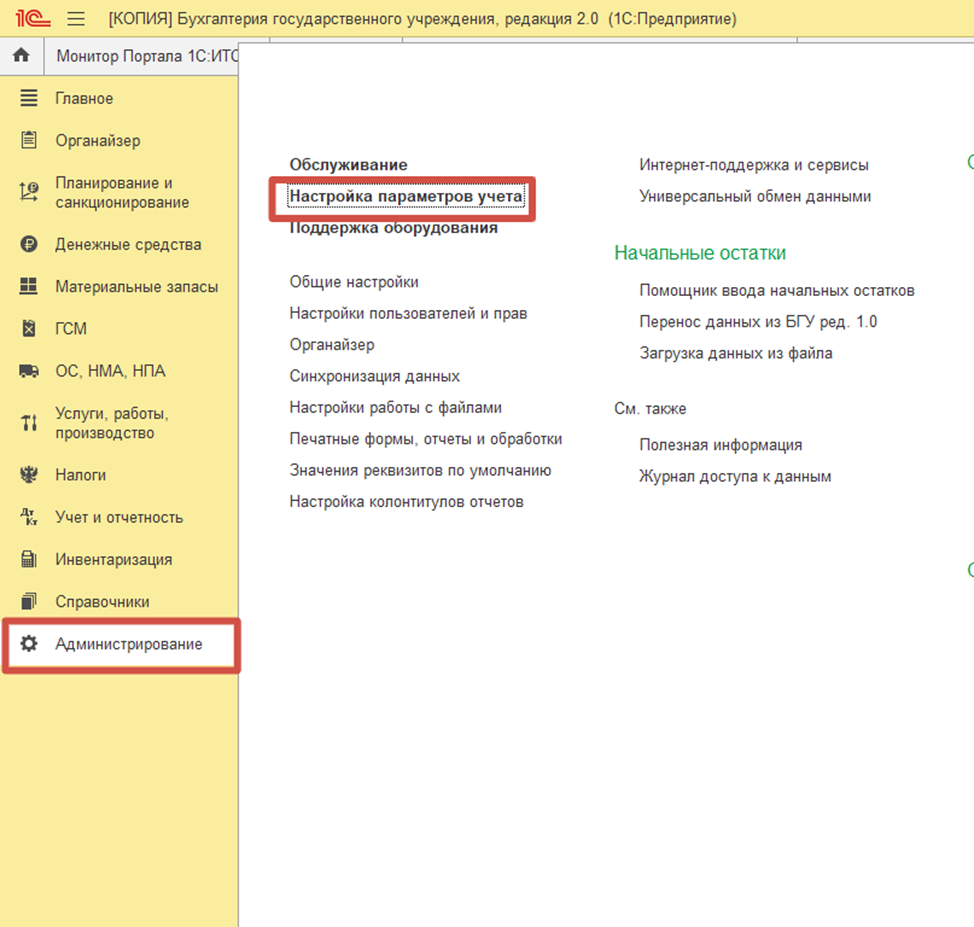Open the Главное section

[84, 98]
